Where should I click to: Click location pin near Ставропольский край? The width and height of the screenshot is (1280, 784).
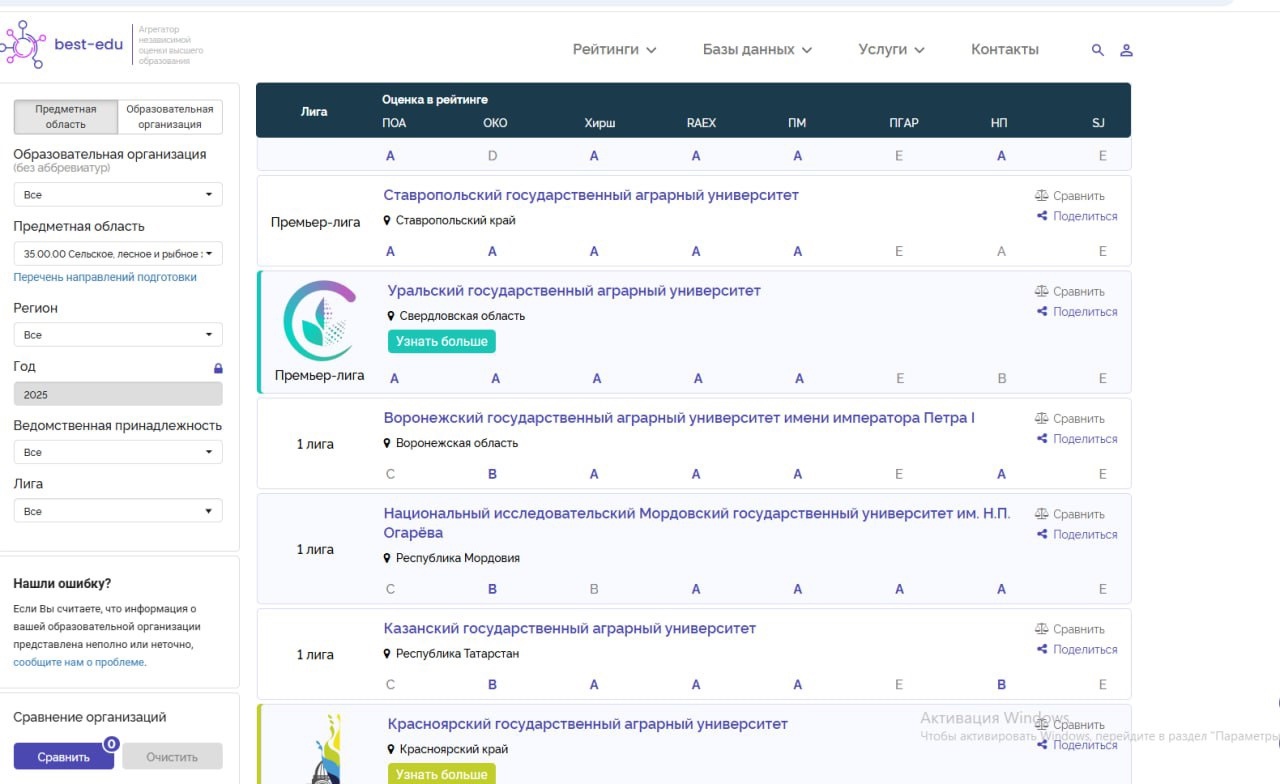click(387, 220)
